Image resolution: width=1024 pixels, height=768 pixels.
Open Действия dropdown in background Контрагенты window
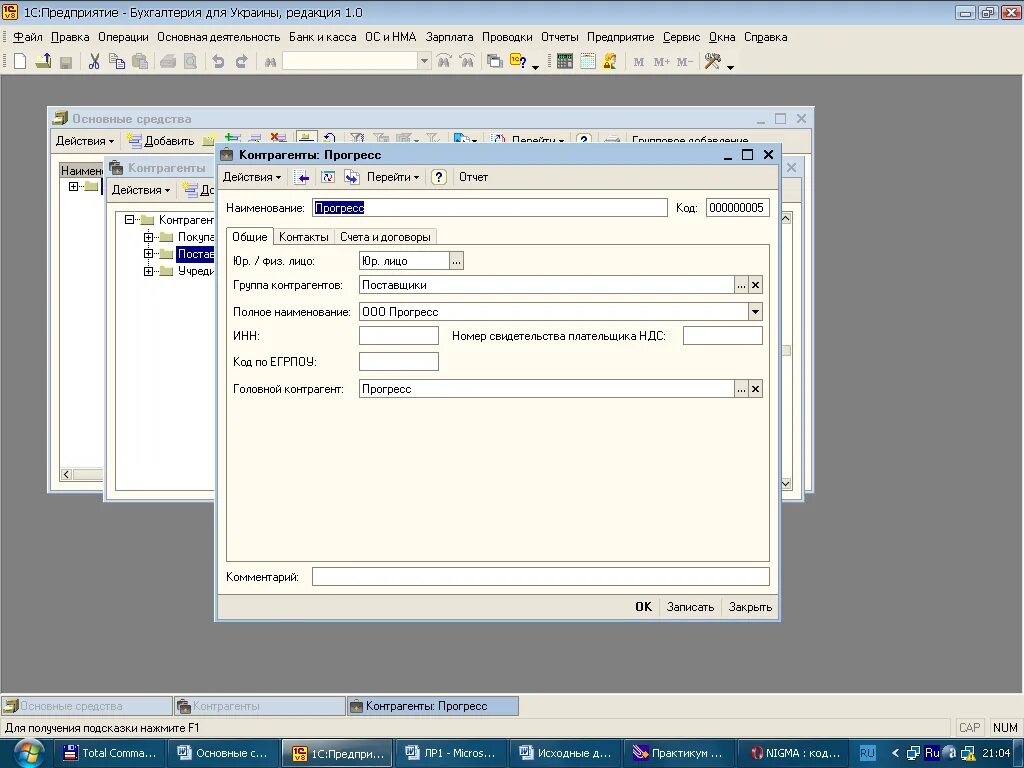click(x=141, y=190)
